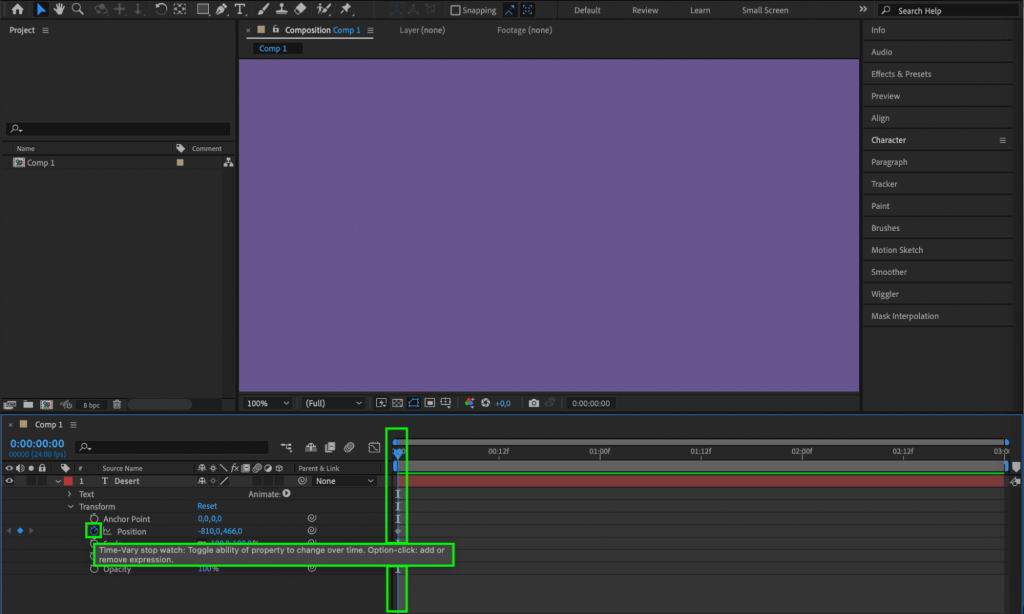Click the Position stopwatch to remove keyframes
Image resolution: width=1024 pixels, height=614 pixels.
click(94, 531)
